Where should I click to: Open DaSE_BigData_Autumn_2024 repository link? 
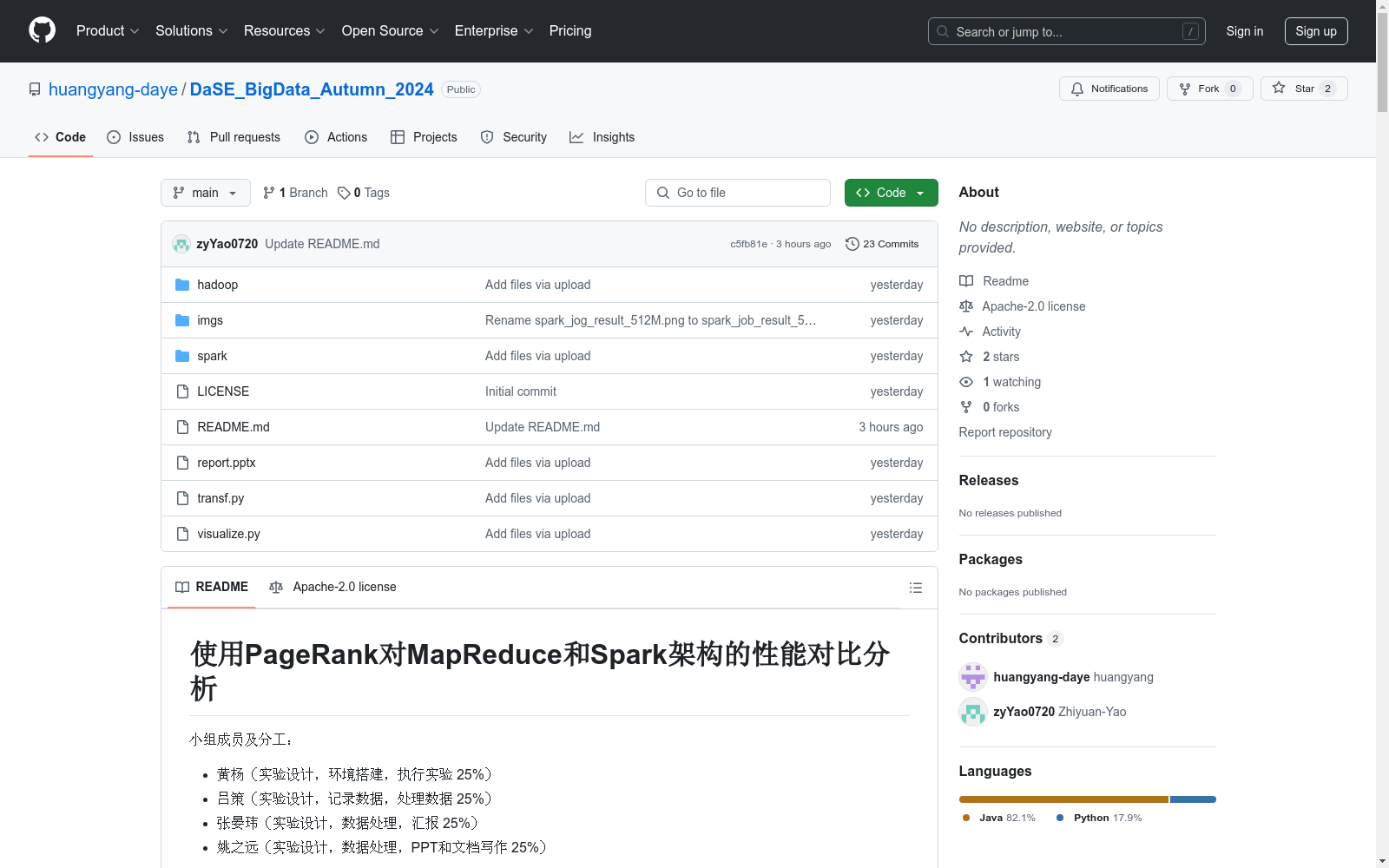(x=312, y=89)
